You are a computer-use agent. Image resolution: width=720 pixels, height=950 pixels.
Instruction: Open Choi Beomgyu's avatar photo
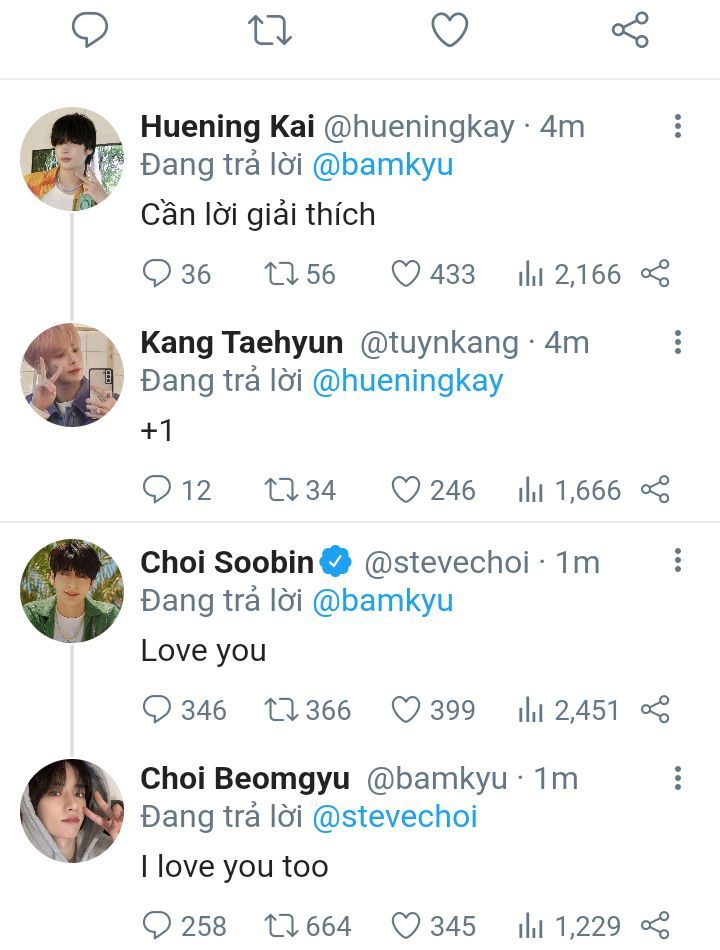click(72, 811)
